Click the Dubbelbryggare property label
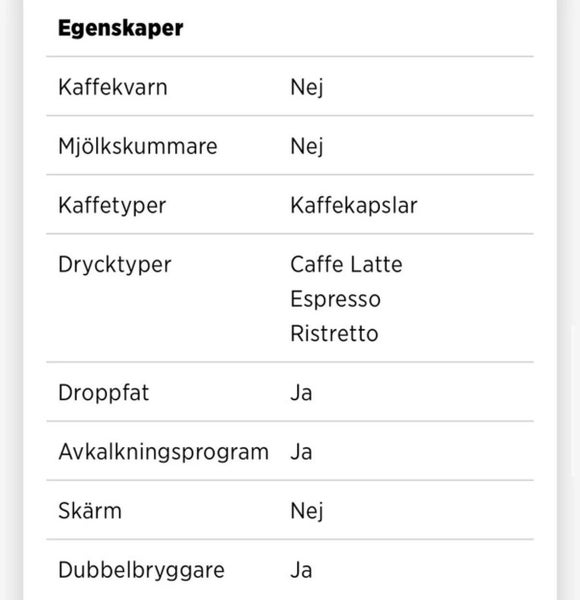The image size is (580, 600). 141,571
